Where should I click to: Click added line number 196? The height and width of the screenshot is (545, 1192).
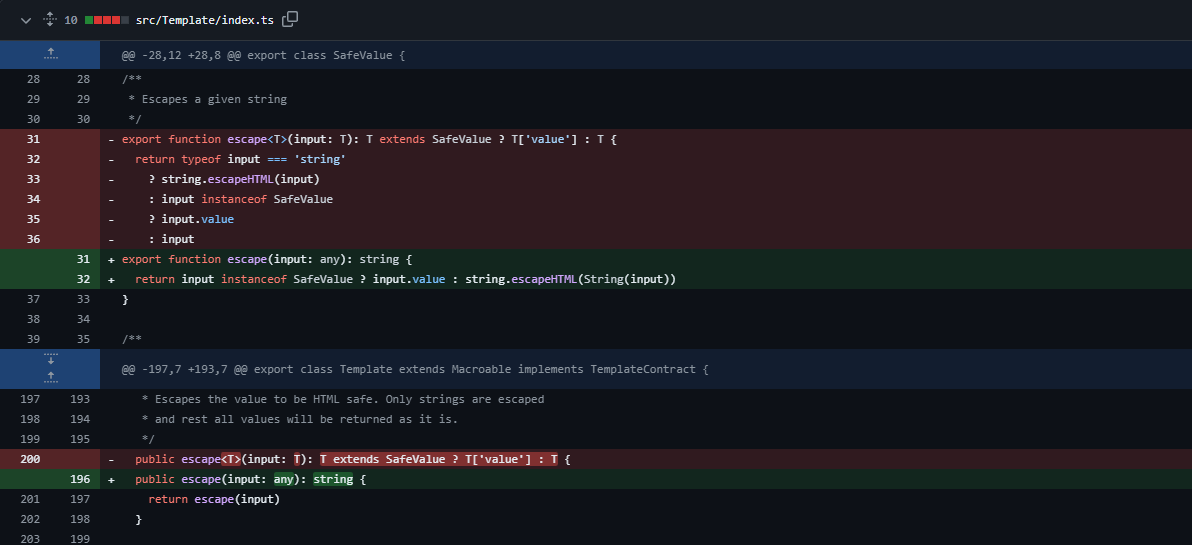point(83,479)
